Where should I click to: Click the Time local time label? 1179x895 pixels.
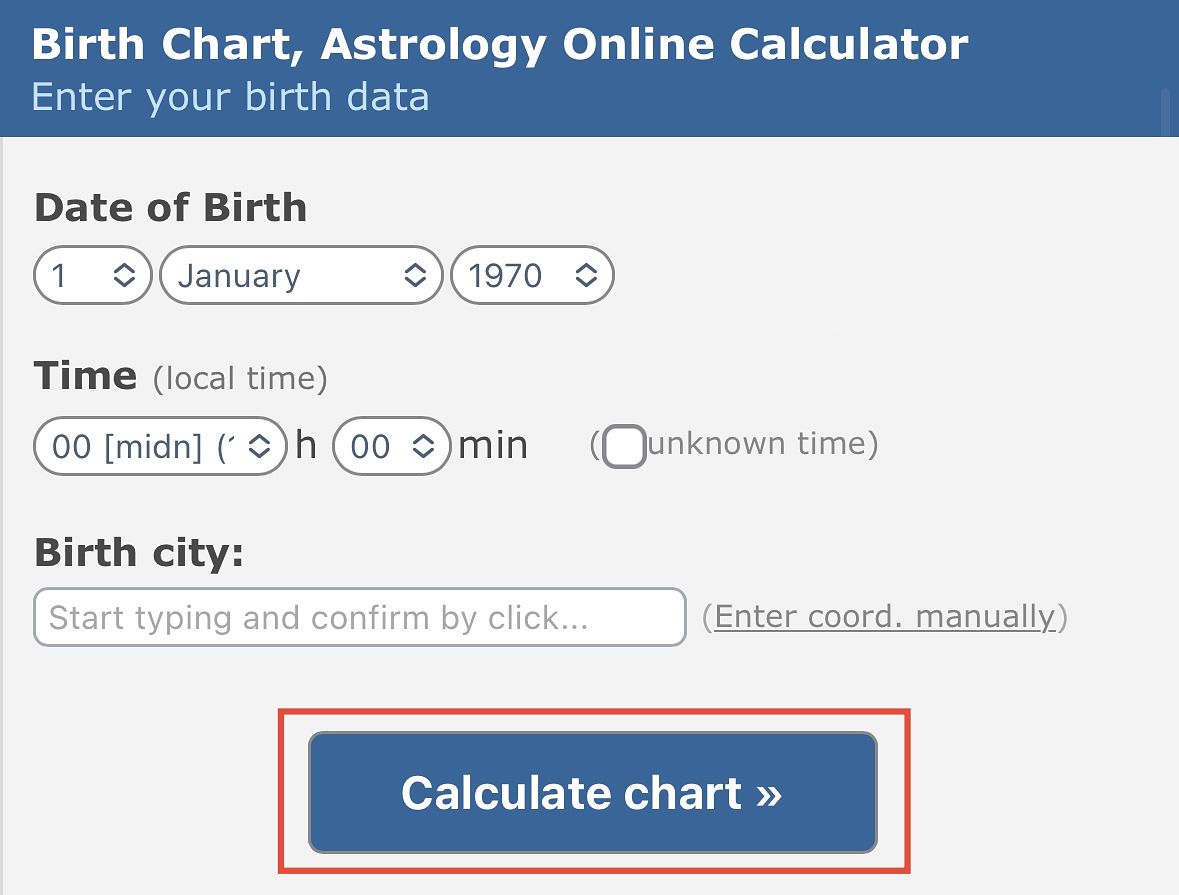point(180,377)
